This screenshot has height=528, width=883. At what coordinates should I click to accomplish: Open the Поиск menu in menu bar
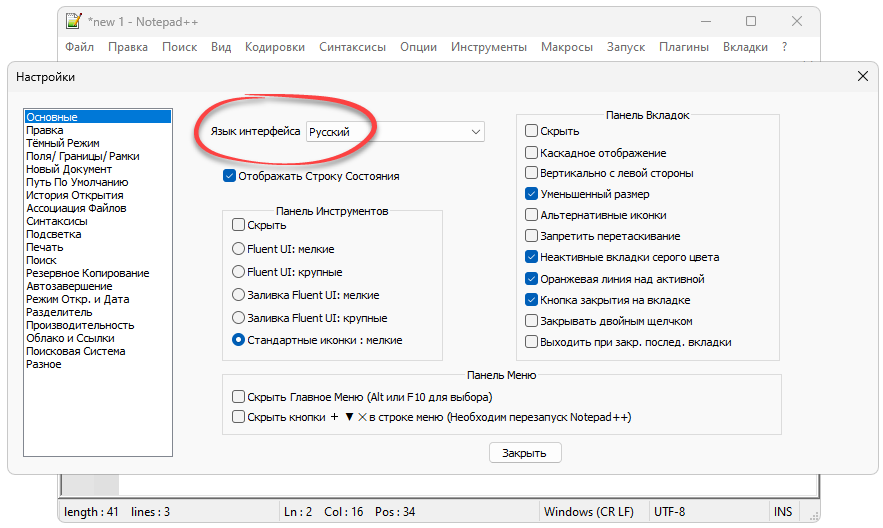click(x=180, y=47)
